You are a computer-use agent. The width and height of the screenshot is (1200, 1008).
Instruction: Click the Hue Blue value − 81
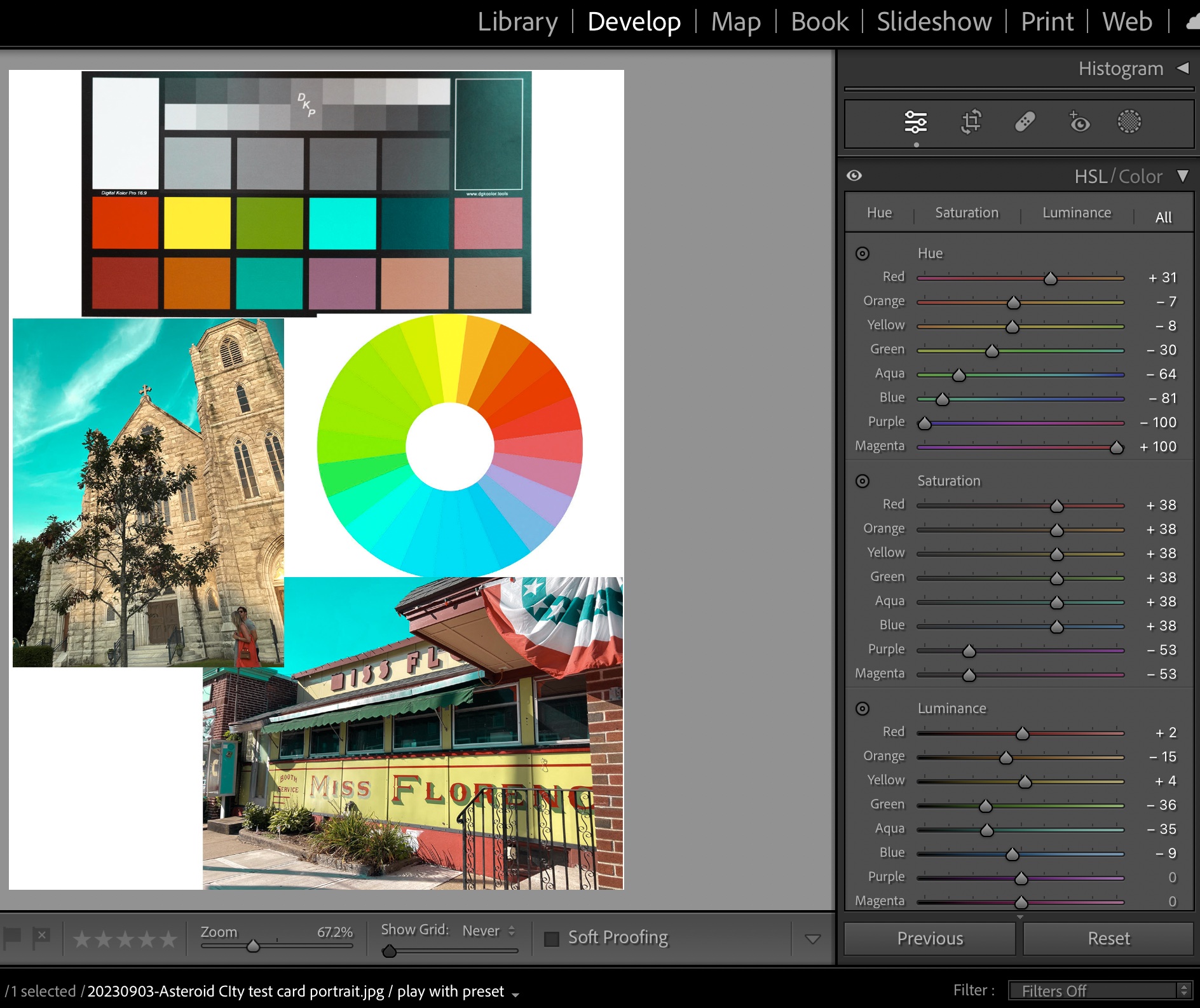pos(1162,398)
